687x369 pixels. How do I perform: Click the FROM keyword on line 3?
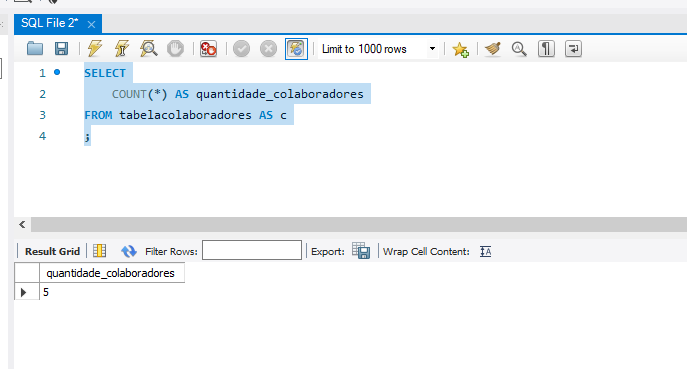[98, 115]
